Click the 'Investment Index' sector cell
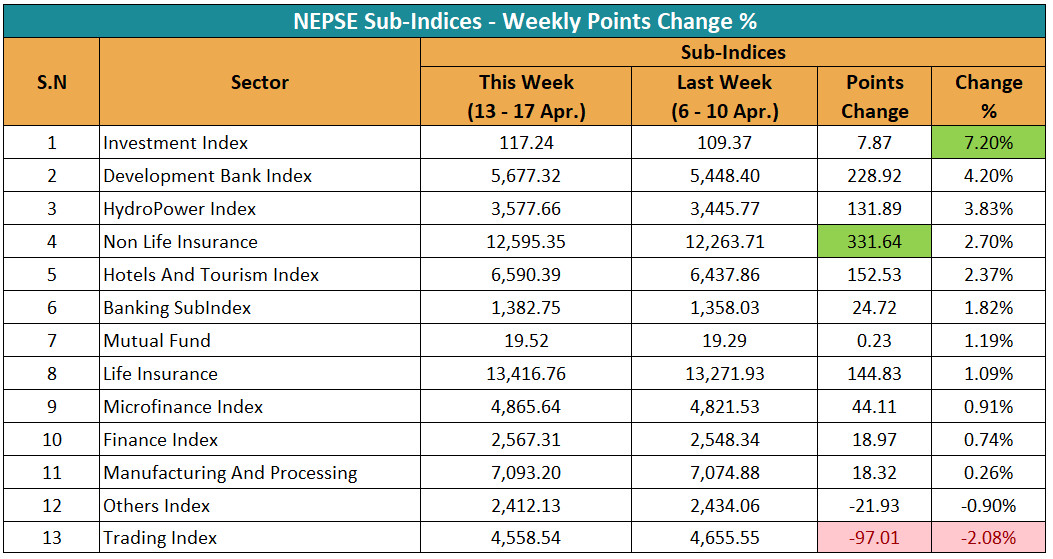The image size is (1053, 559). click(x=176, y=143)
